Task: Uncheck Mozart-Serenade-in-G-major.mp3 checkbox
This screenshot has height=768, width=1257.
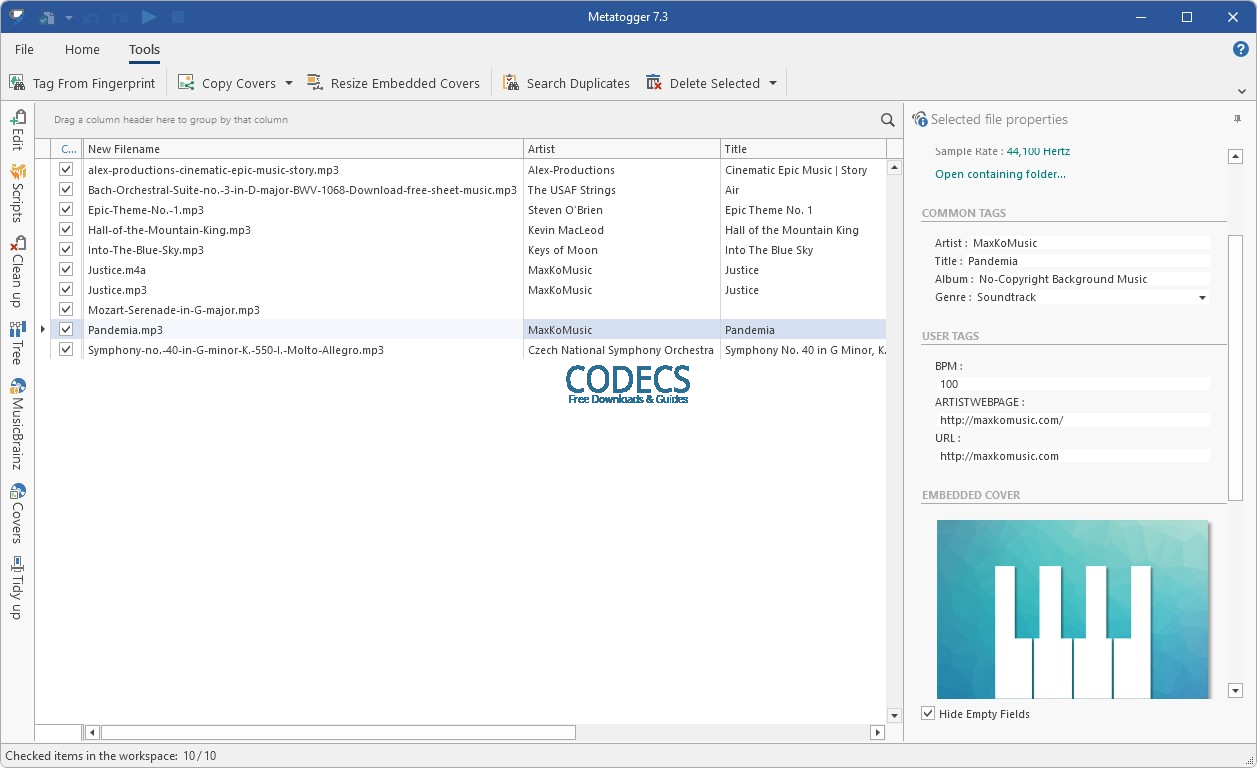Action: tap(66, 309)
